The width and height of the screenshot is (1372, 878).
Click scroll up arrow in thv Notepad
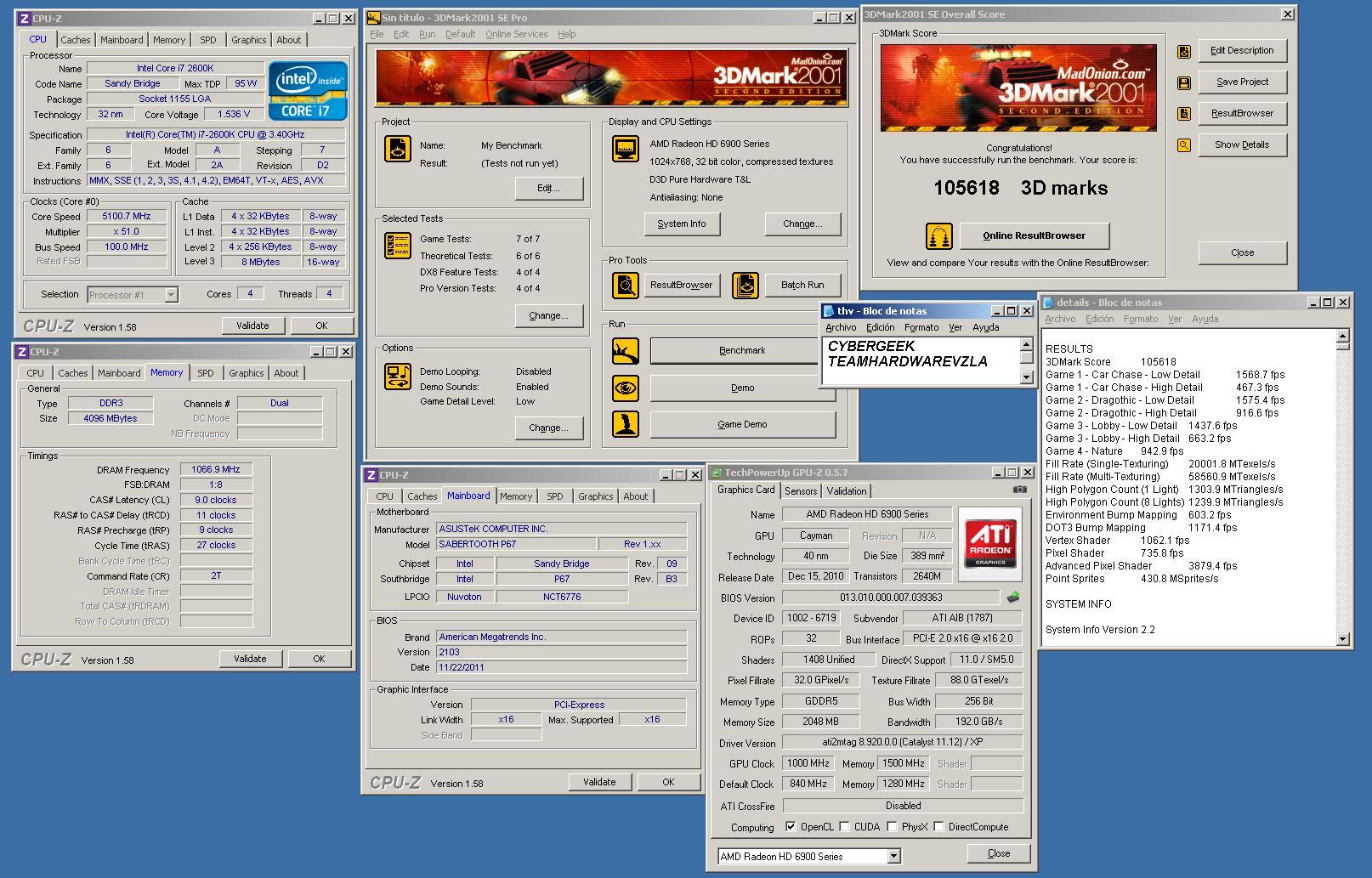pyautogui.click(x=1026, y=345)
